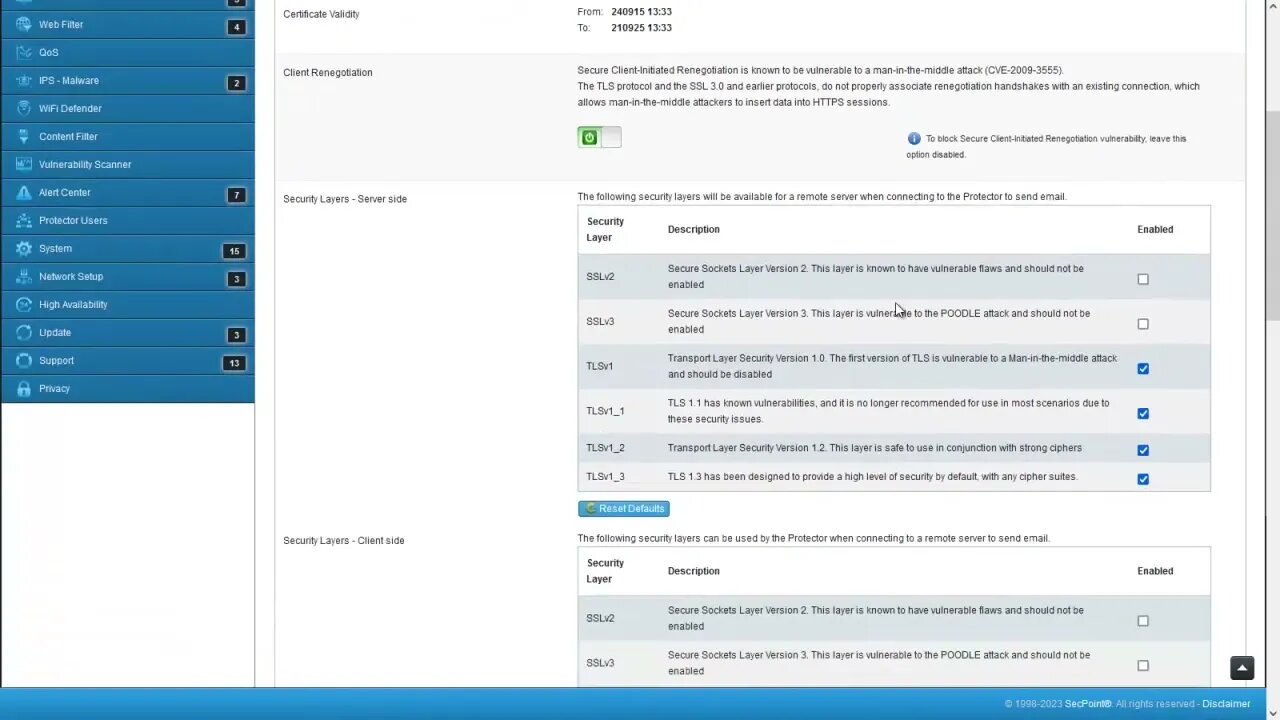Click the blue info icon beside renegotiation note
The height and width of the screenshot is (720, 1280).
click(x=914, y=139)
